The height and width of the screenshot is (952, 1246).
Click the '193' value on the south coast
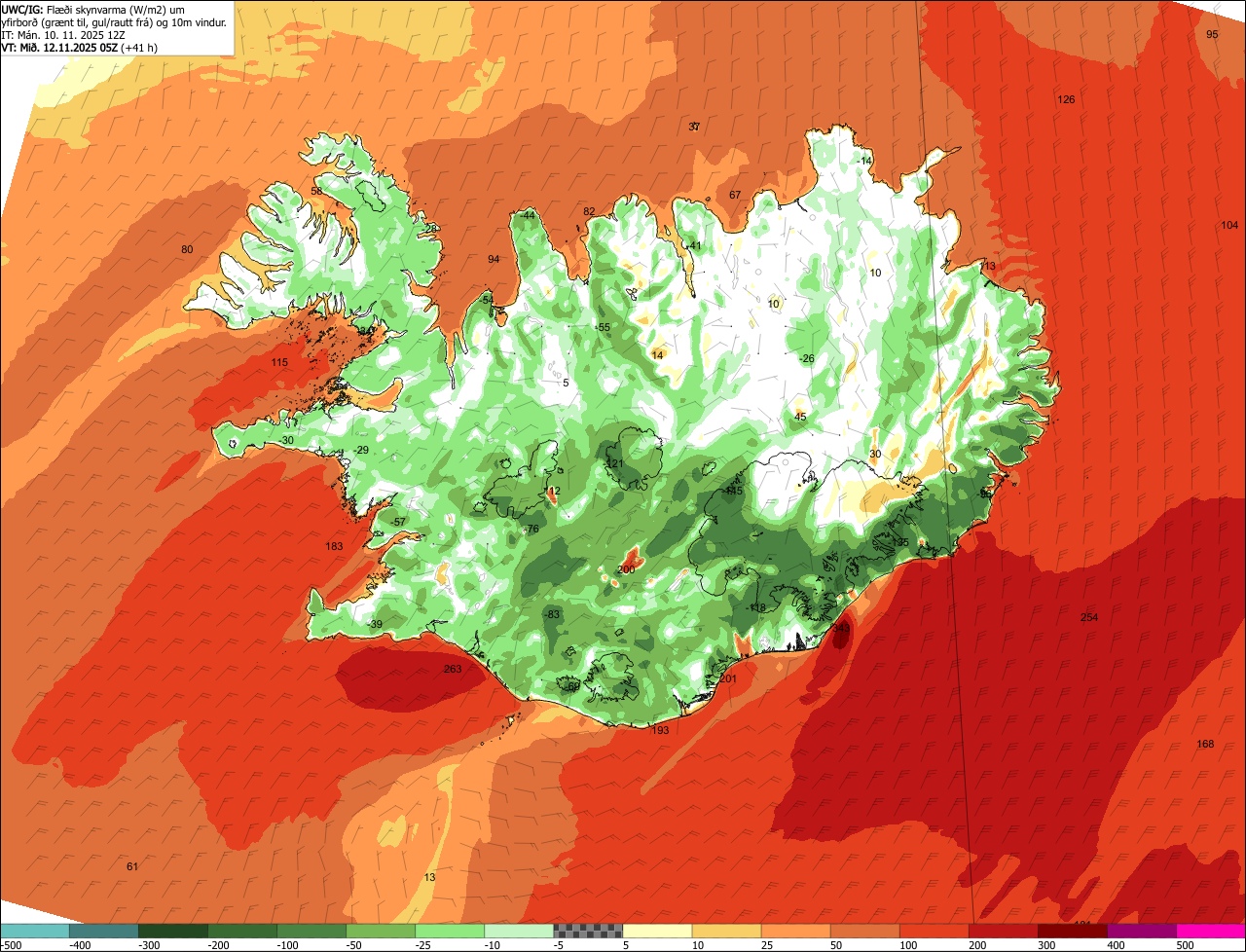pos(661,730)
